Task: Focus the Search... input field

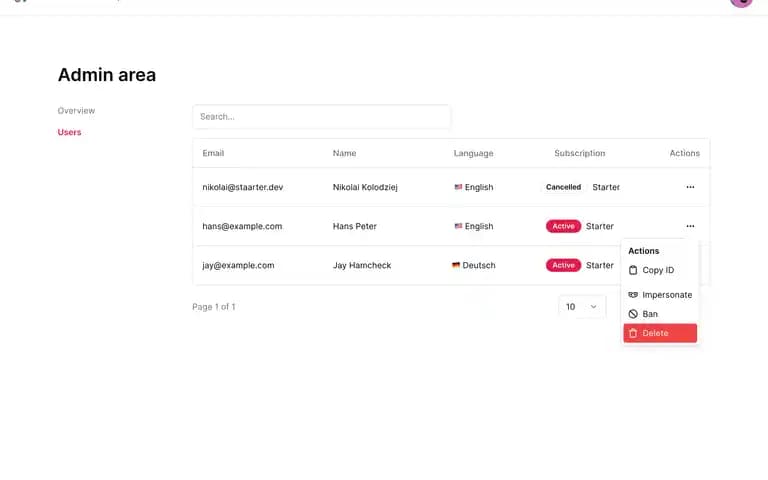Action: (322, 117)
